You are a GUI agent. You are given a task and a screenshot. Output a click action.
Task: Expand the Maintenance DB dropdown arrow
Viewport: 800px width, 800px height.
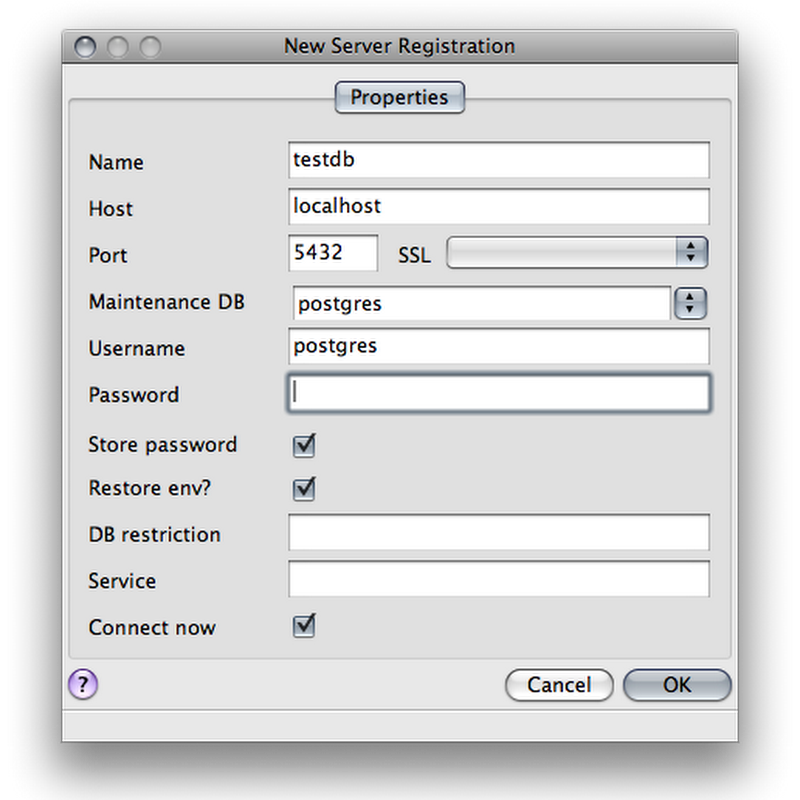point(690,303)
